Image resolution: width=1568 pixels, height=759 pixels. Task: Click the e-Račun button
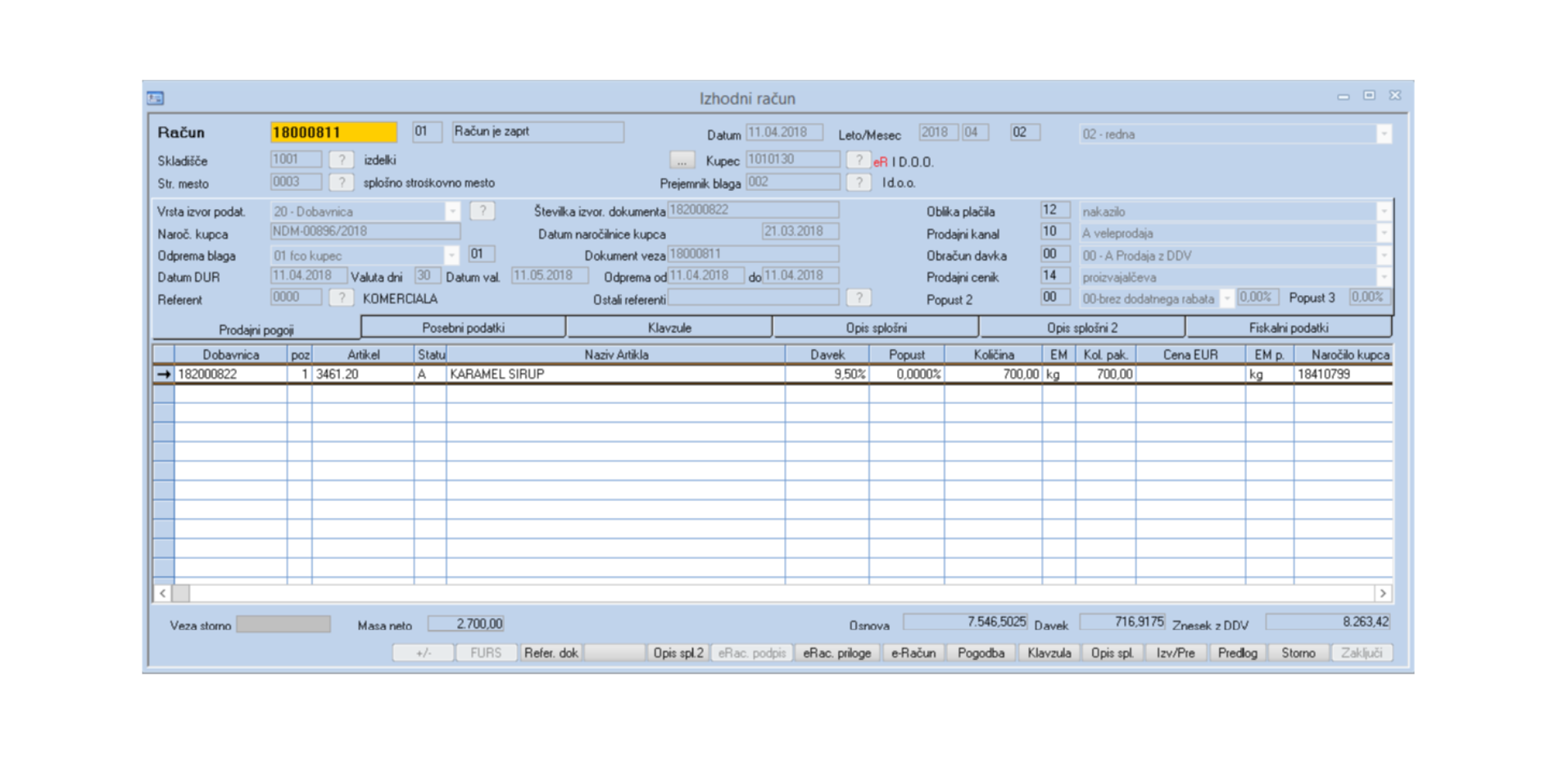913,652
